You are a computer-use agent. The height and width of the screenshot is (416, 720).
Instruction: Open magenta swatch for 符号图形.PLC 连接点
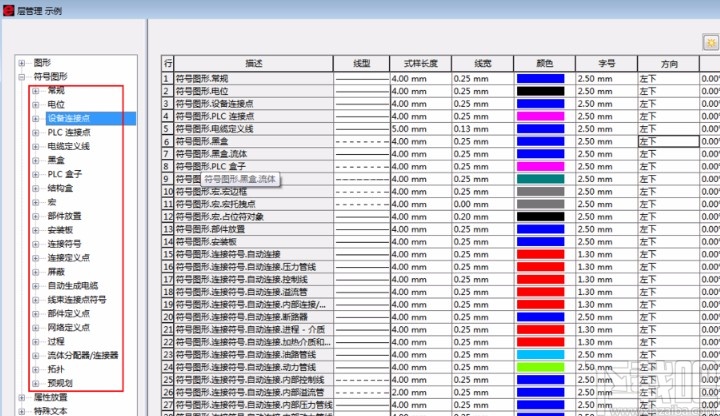(540, 116)
